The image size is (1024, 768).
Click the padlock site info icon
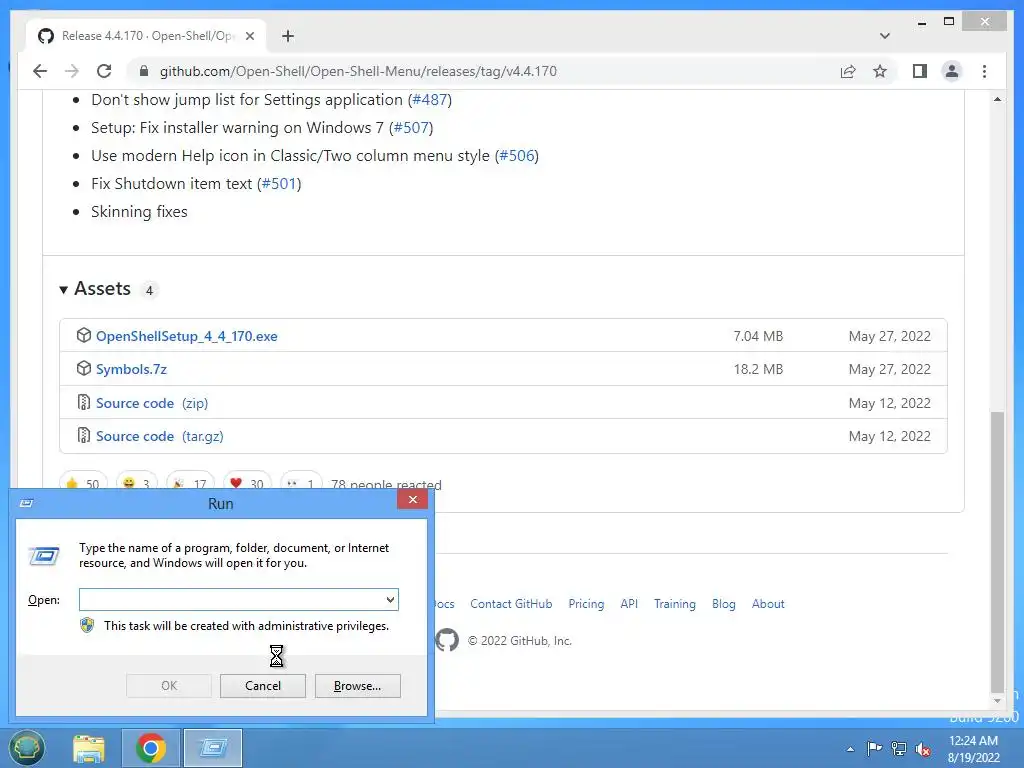click(144, 71)
